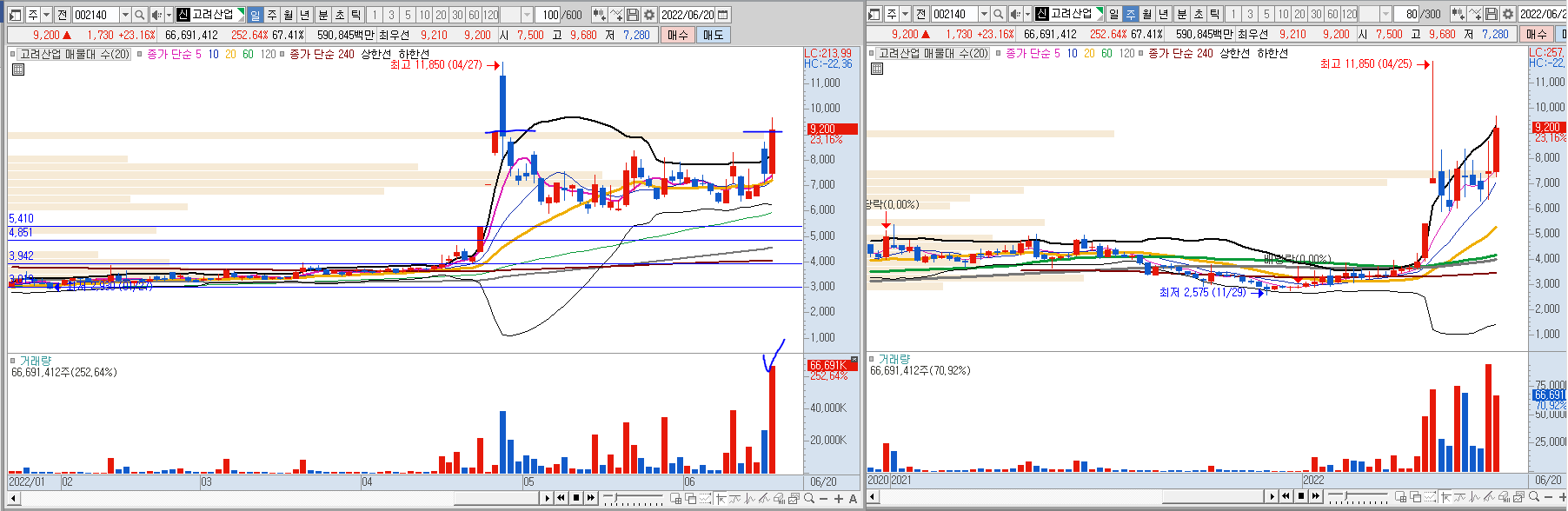Select tick 틱 period in left chart

356,15
